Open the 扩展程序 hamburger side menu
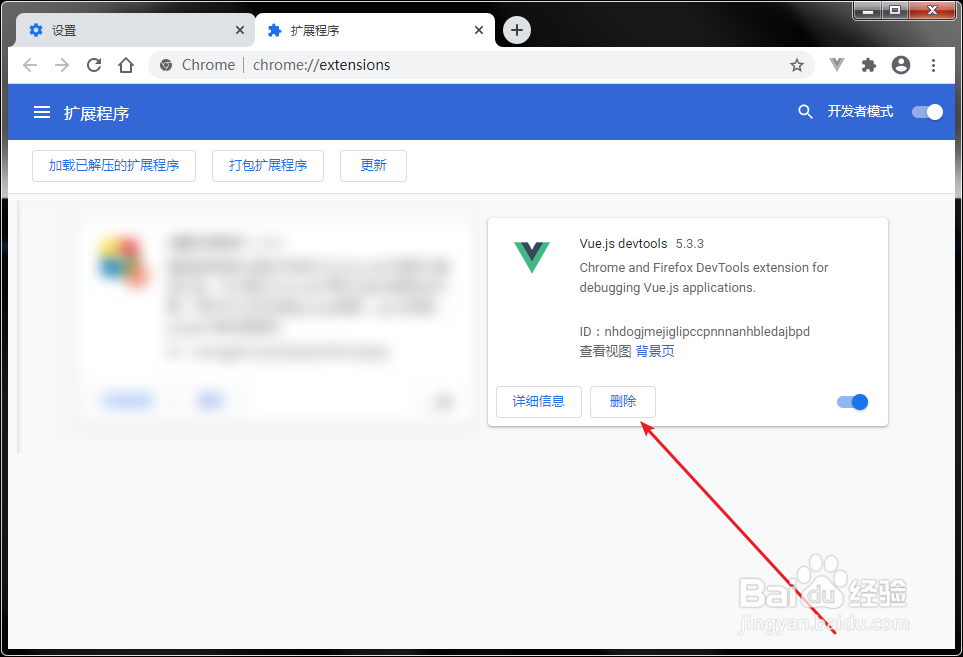This screenshot has height=657, width=963. tap(42, 112)
